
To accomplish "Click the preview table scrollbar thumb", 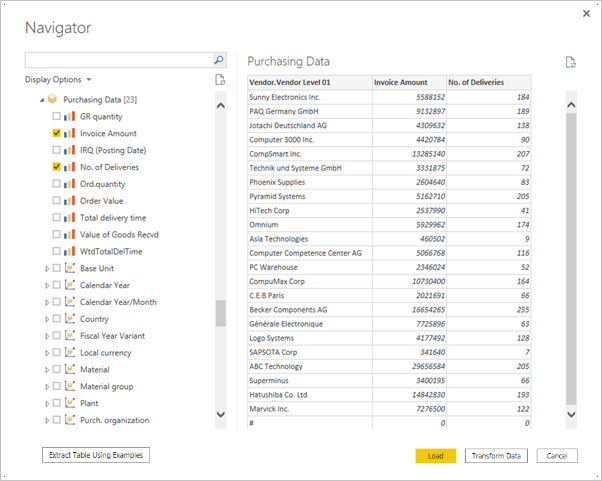I will (571, 259).
